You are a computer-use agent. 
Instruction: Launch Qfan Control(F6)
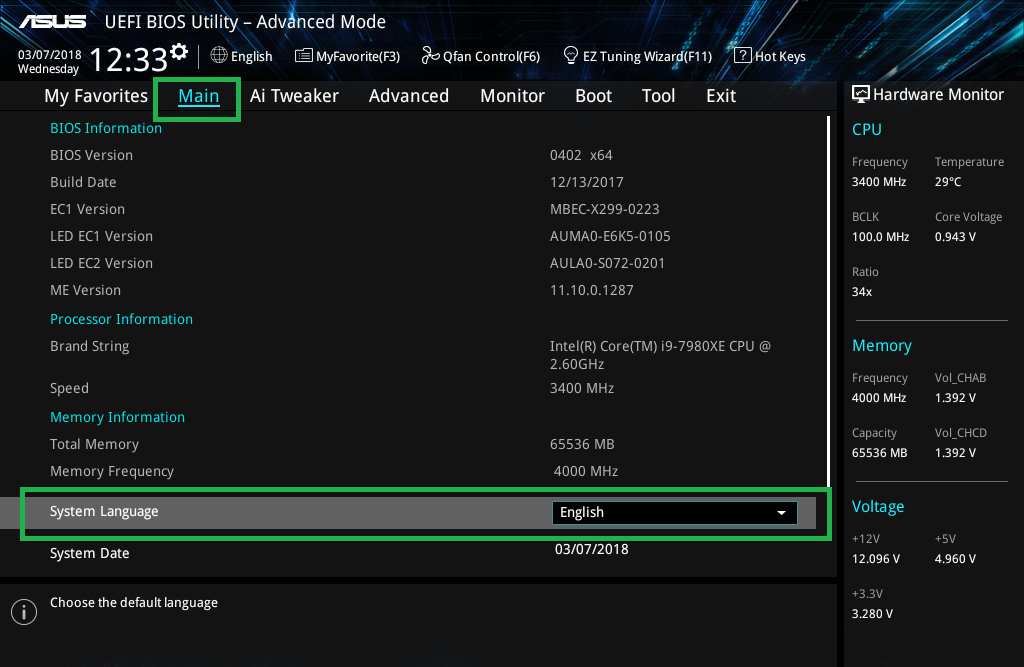(x=481, y=56)
